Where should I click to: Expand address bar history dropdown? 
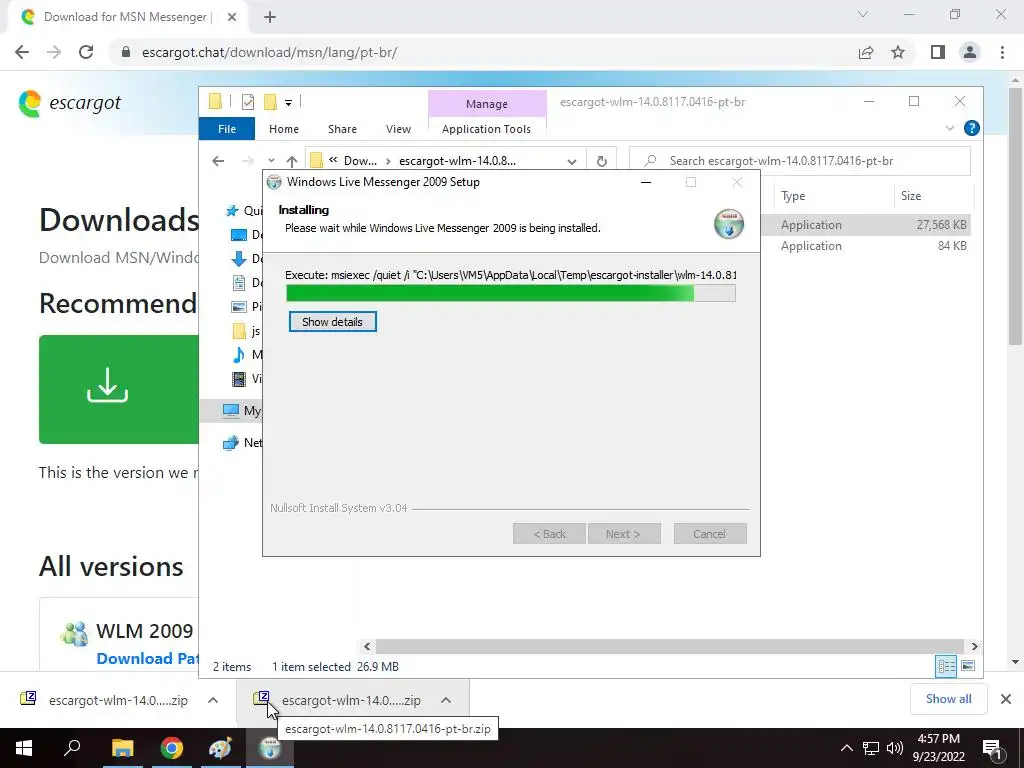coord(571,161)
